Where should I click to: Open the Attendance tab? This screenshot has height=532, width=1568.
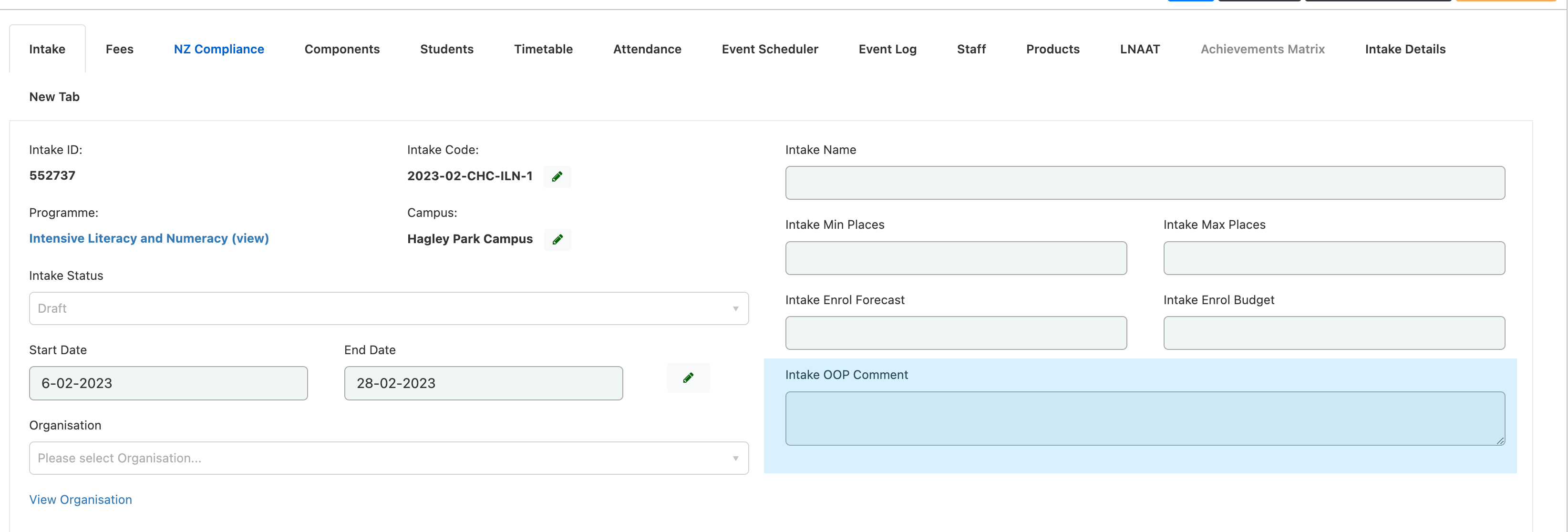[647, 49]
